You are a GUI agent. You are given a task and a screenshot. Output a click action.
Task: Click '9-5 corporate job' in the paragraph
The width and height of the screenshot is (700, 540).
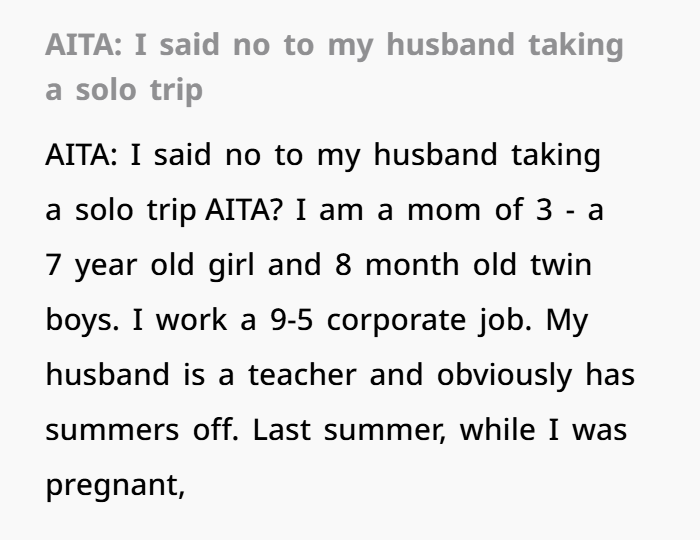[x=399, y=320]
